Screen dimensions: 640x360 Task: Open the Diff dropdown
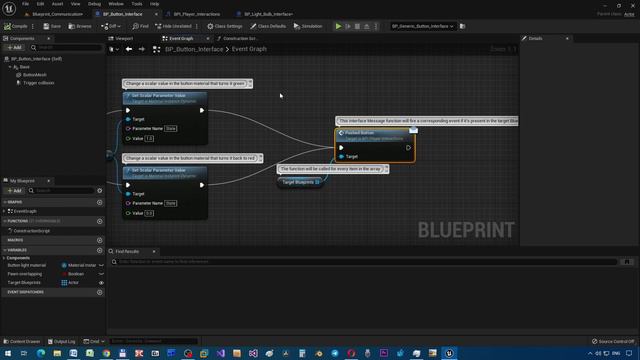click(x=111, y=26)
